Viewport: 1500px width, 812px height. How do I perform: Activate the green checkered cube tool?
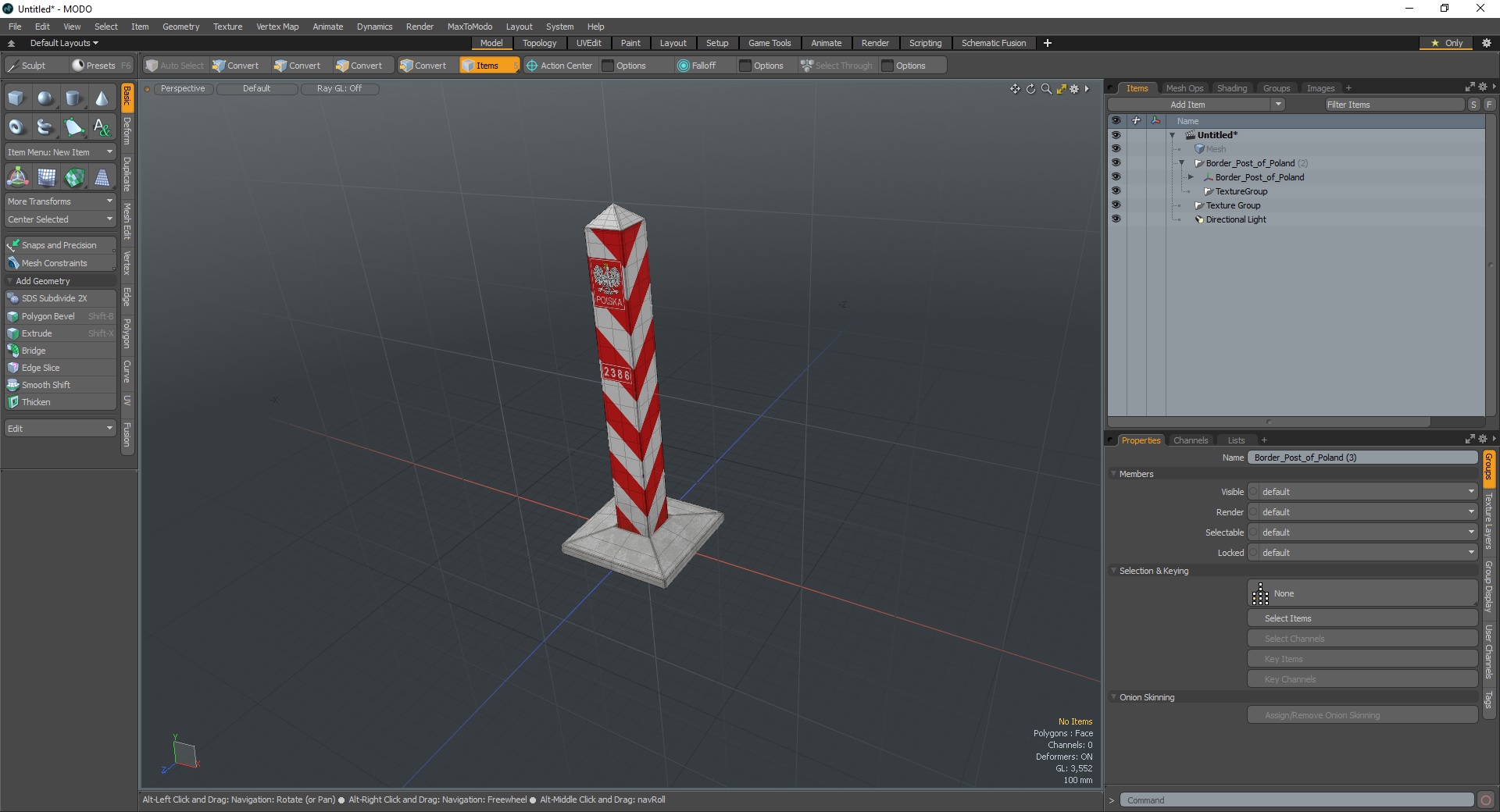coord(74,177)
